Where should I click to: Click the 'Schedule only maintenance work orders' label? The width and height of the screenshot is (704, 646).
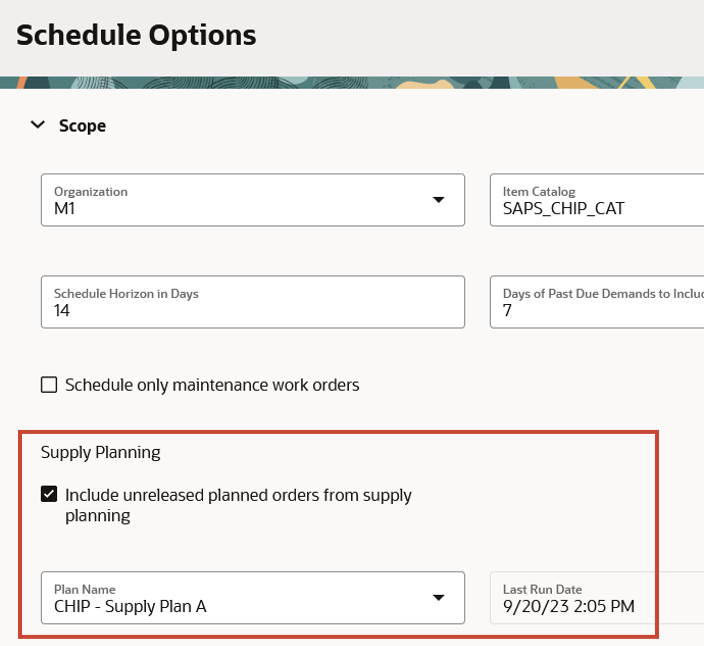pos(212,385)
